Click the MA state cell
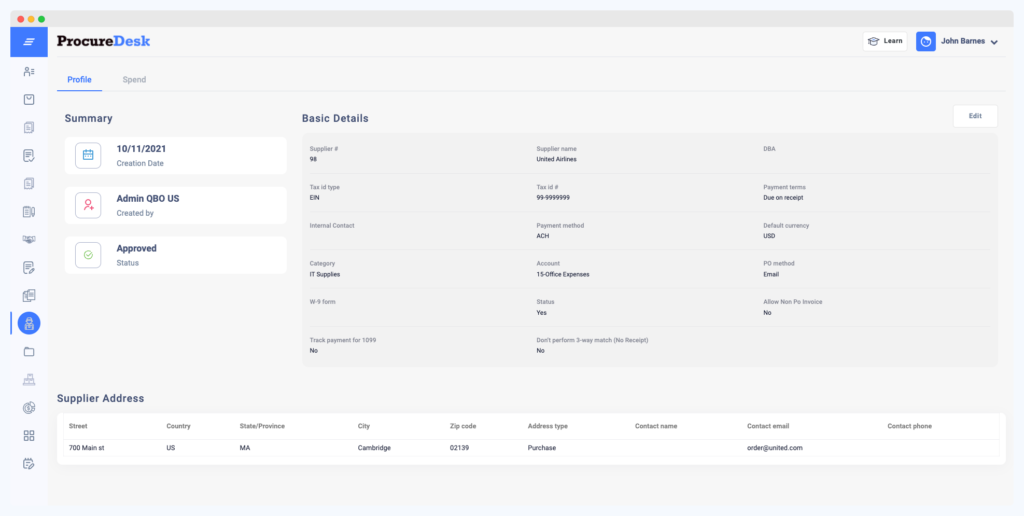 pos(245,448)
